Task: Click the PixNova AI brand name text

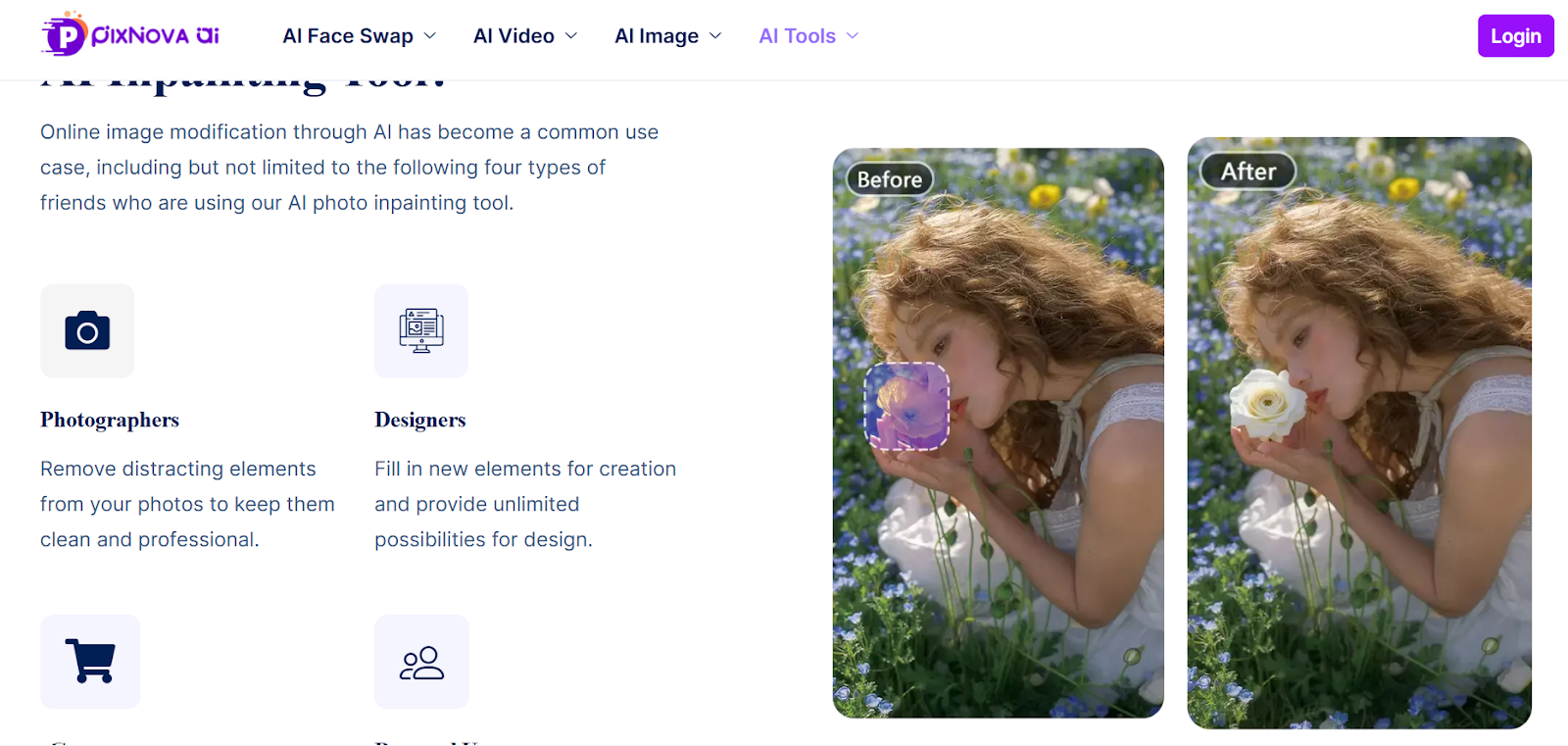Action: tap(155, 36)
